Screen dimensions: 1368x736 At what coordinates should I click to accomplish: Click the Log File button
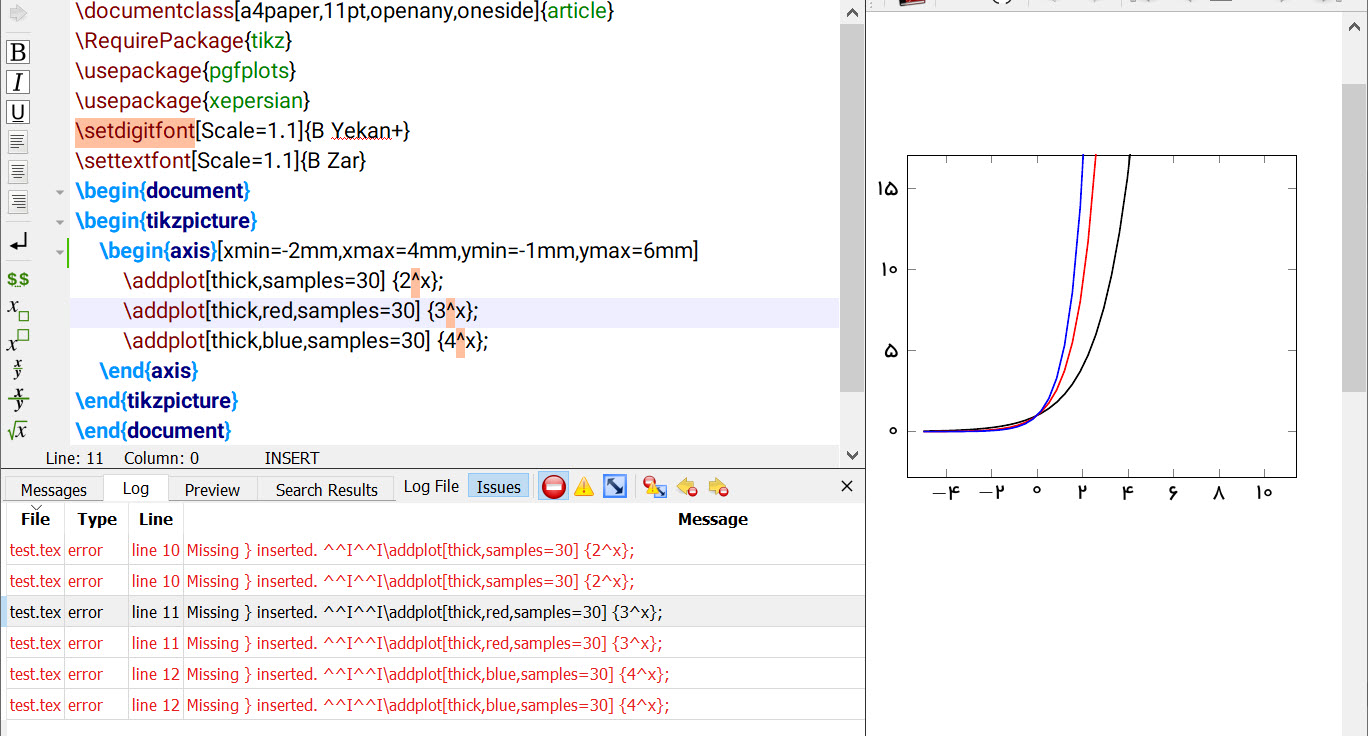pos(431,487)
